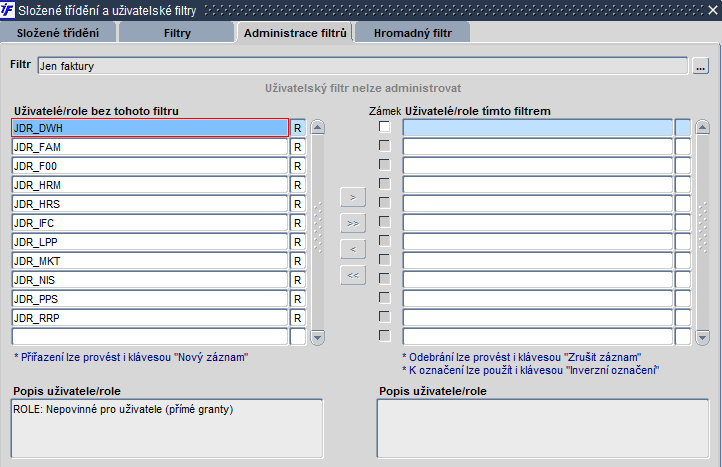This screenshot has width=722, height=467.
Task: Click the R flag next to JDR_MKT
Action: (298, 261)
